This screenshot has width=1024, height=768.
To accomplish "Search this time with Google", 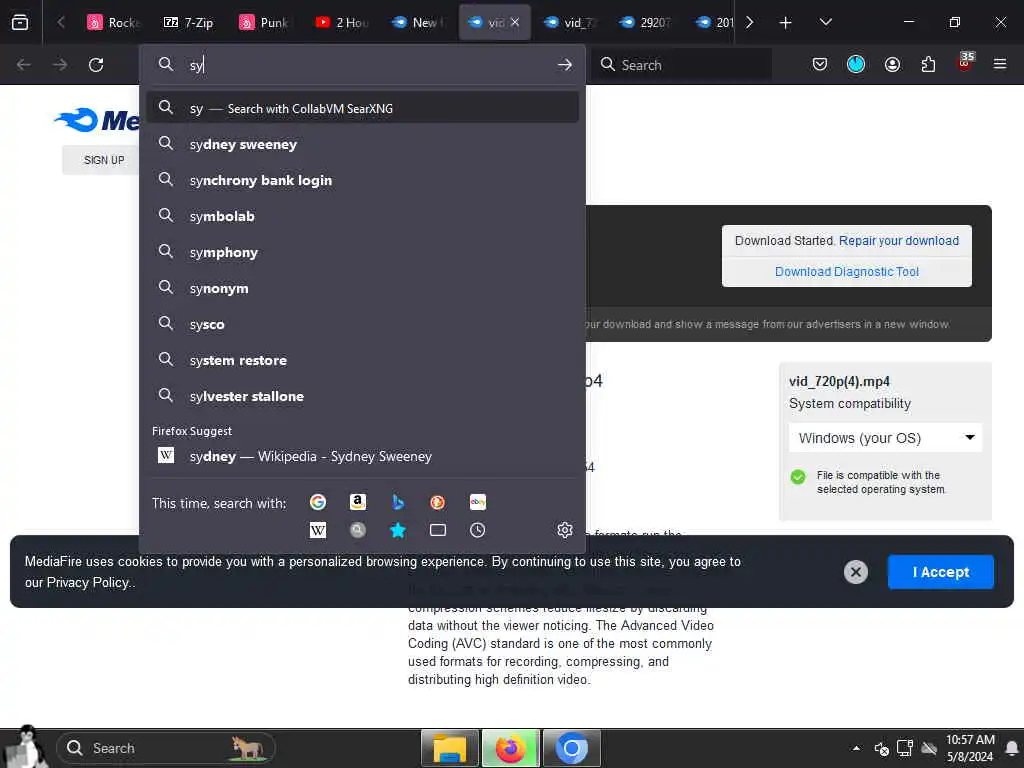I will (x=318, y=502).
